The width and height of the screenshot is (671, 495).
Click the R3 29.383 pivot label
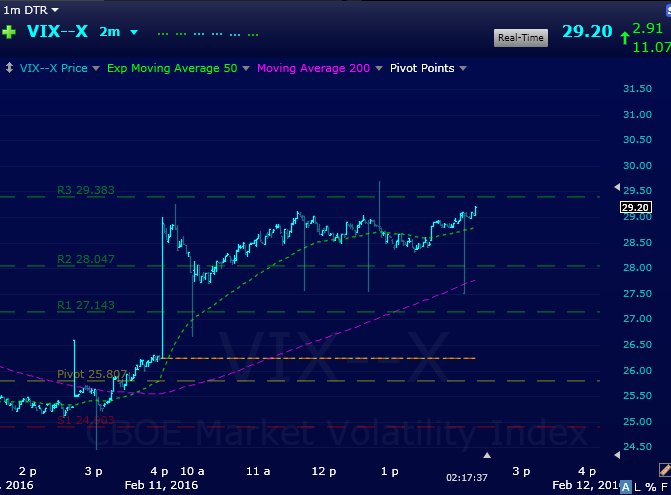click(x=86, y=190)
